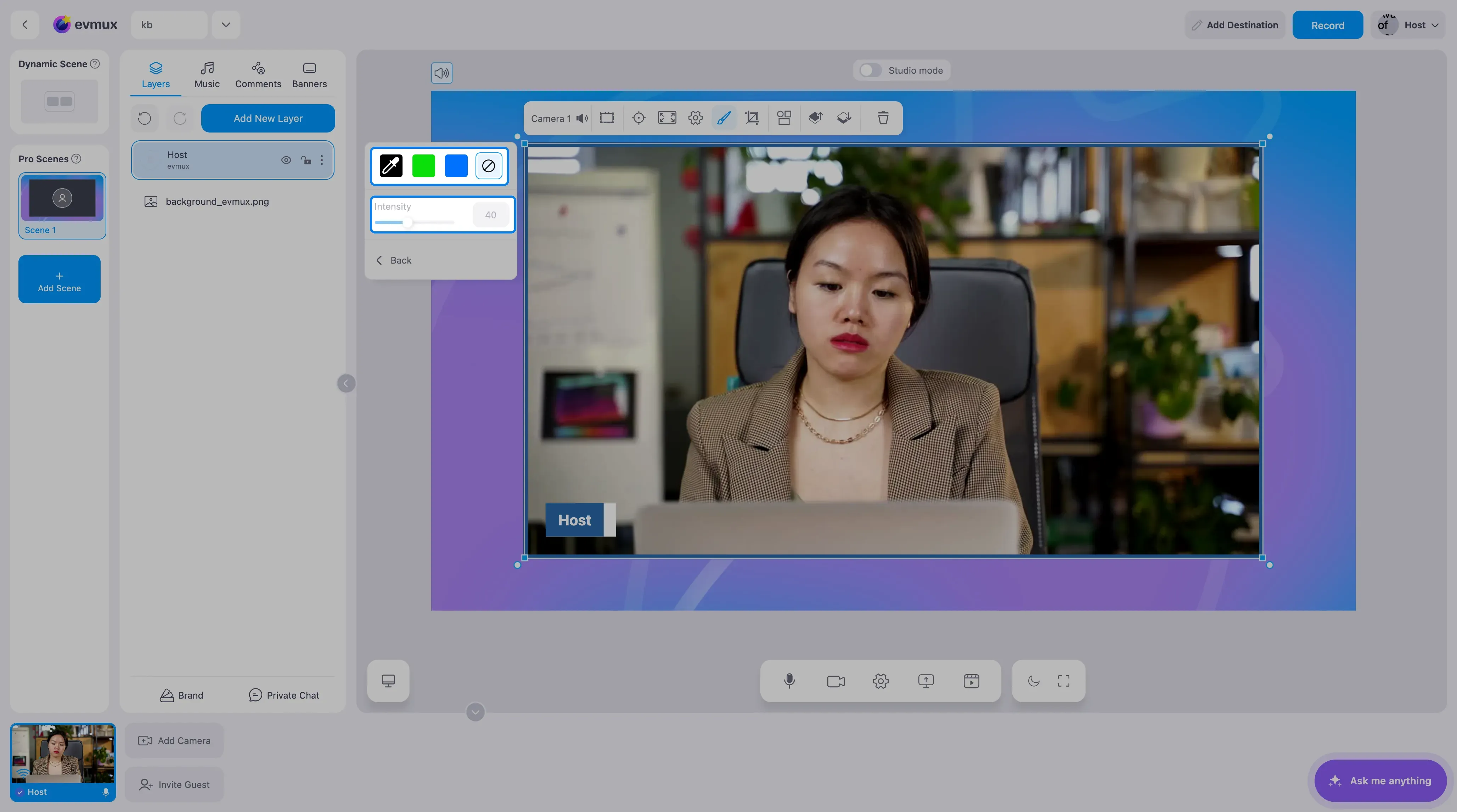This screenshot has height=812, width=1457.
Task: Go back in chroma key popup
Action: coord(394,260)
